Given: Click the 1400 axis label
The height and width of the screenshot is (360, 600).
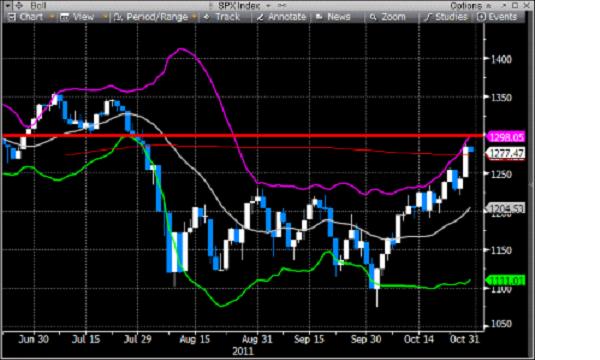Looking at the screenshot, I should click(x=501, y=59).
